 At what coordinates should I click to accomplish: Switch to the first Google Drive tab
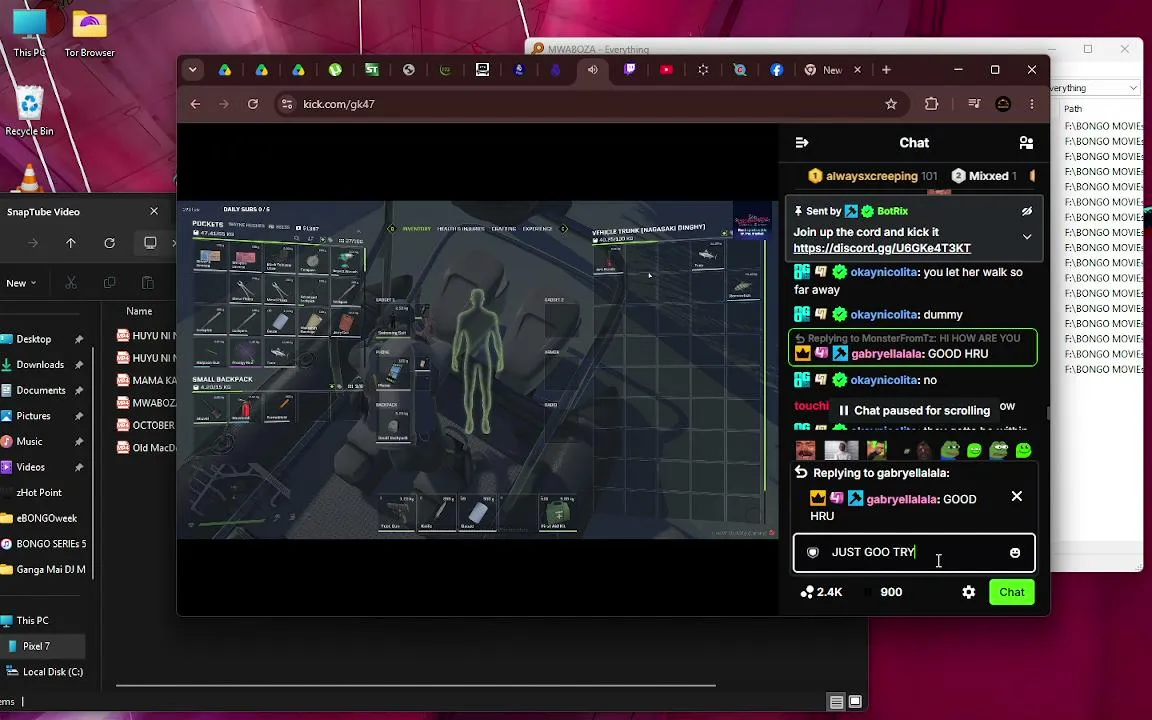point(225,70)
